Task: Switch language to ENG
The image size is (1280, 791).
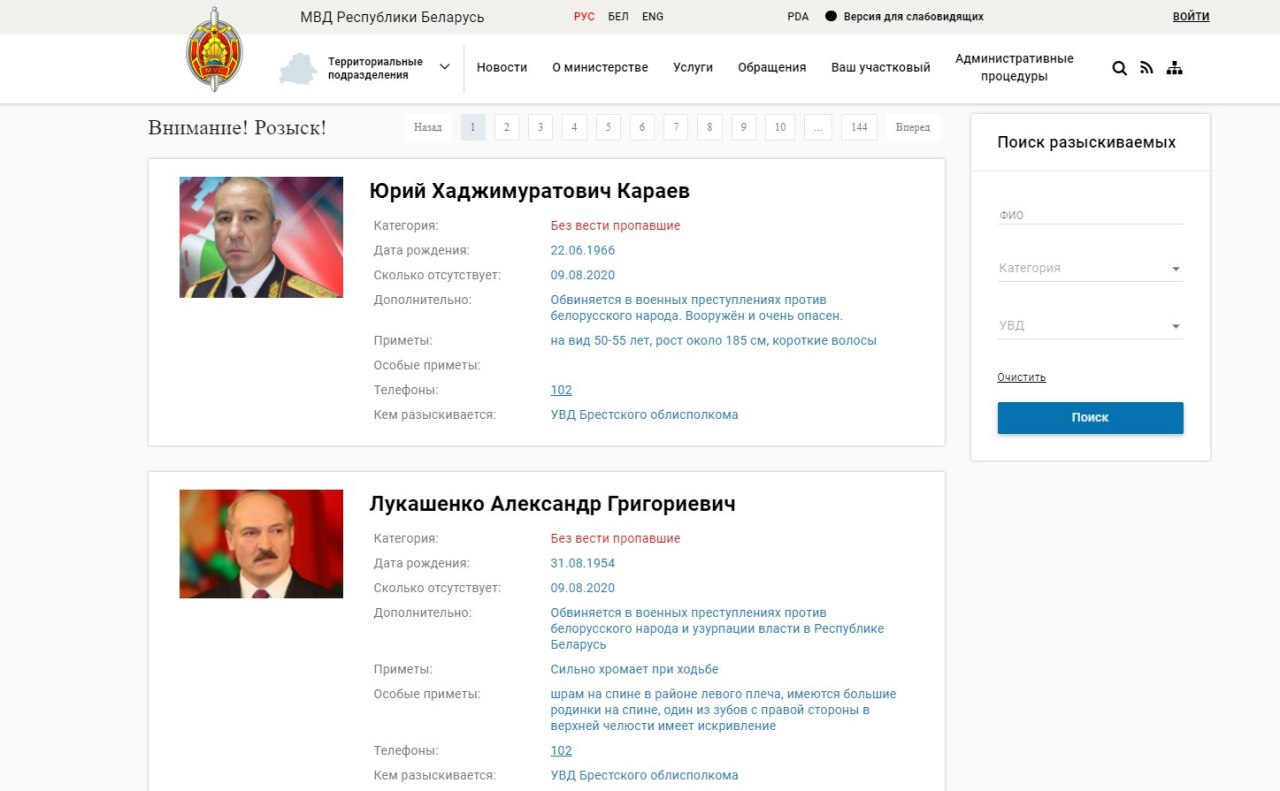Action: tap(652, 17)
